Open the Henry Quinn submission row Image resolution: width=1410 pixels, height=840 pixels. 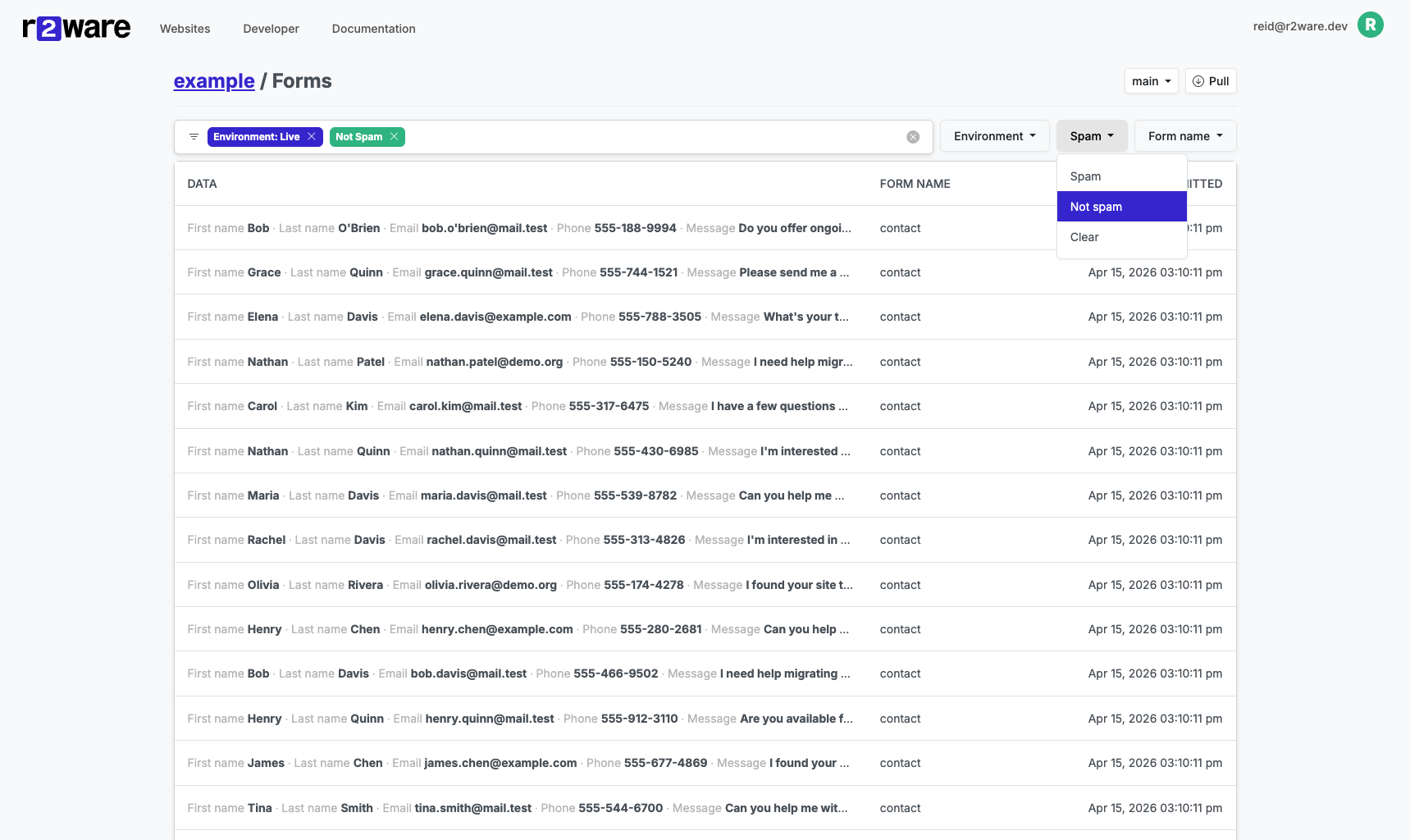(x=705, y=719)
